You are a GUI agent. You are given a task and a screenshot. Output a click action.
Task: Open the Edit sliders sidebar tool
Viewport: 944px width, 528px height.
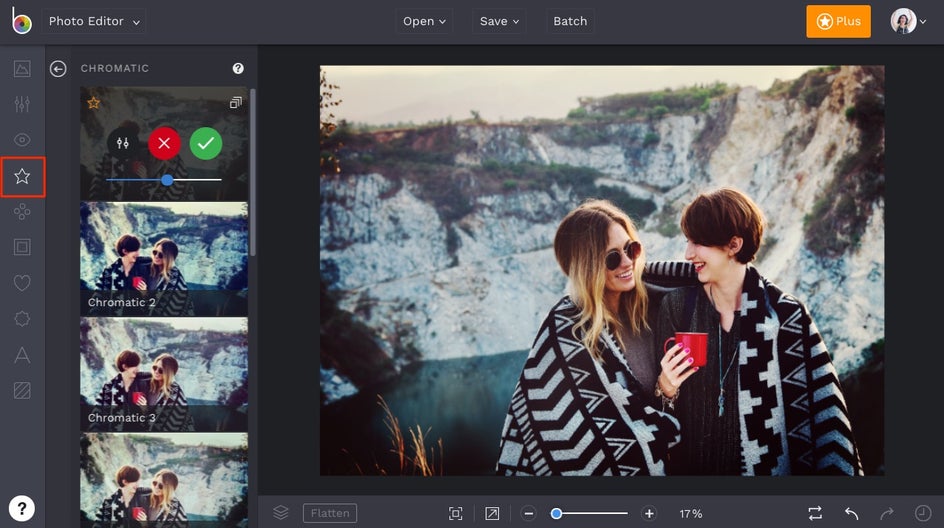coord(22,104)
